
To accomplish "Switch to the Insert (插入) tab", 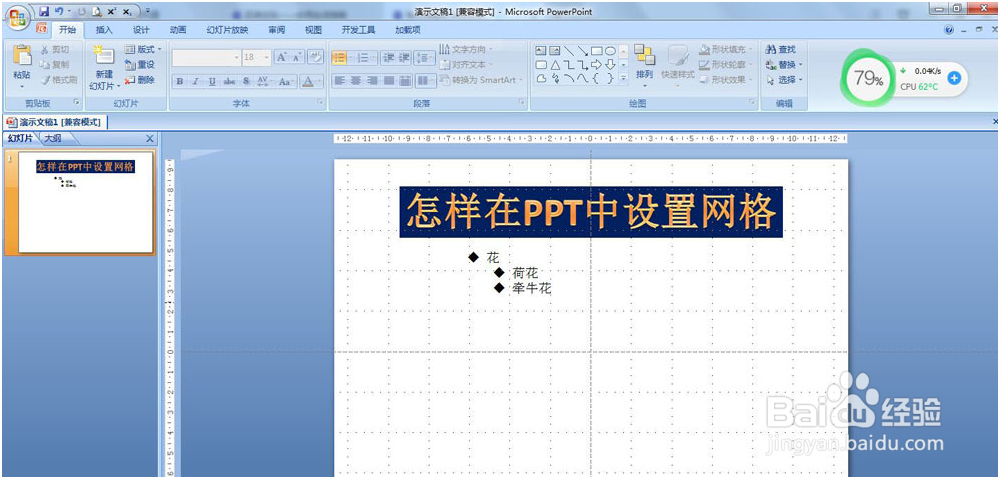I will 104,30.
